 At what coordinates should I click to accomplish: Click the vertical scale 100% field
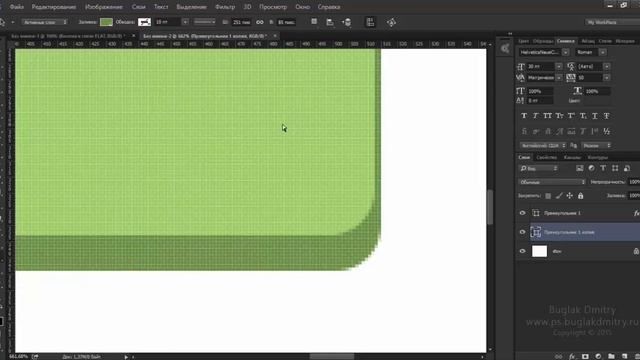[540, 91]
